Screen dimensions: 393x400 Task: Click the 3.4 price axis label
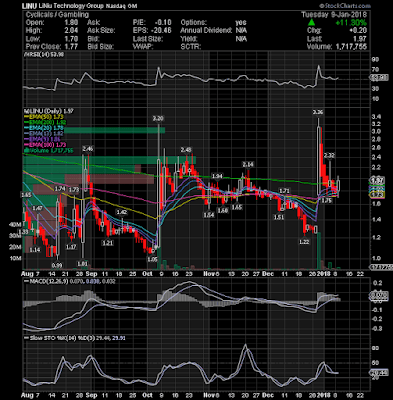click(x=377, y=117)
